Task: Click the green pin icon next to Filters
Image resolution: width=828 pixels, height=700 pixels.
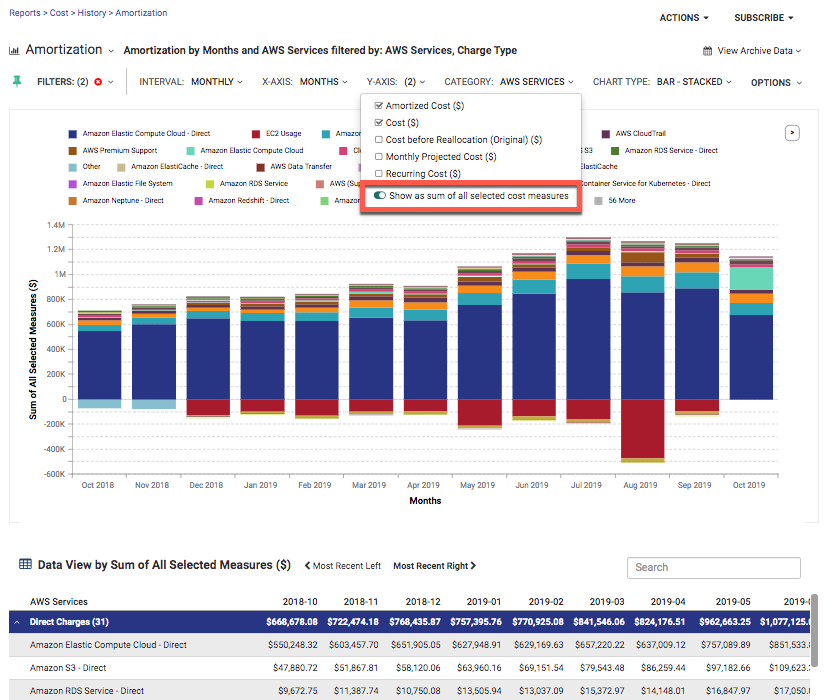Action: pos(17,81)
